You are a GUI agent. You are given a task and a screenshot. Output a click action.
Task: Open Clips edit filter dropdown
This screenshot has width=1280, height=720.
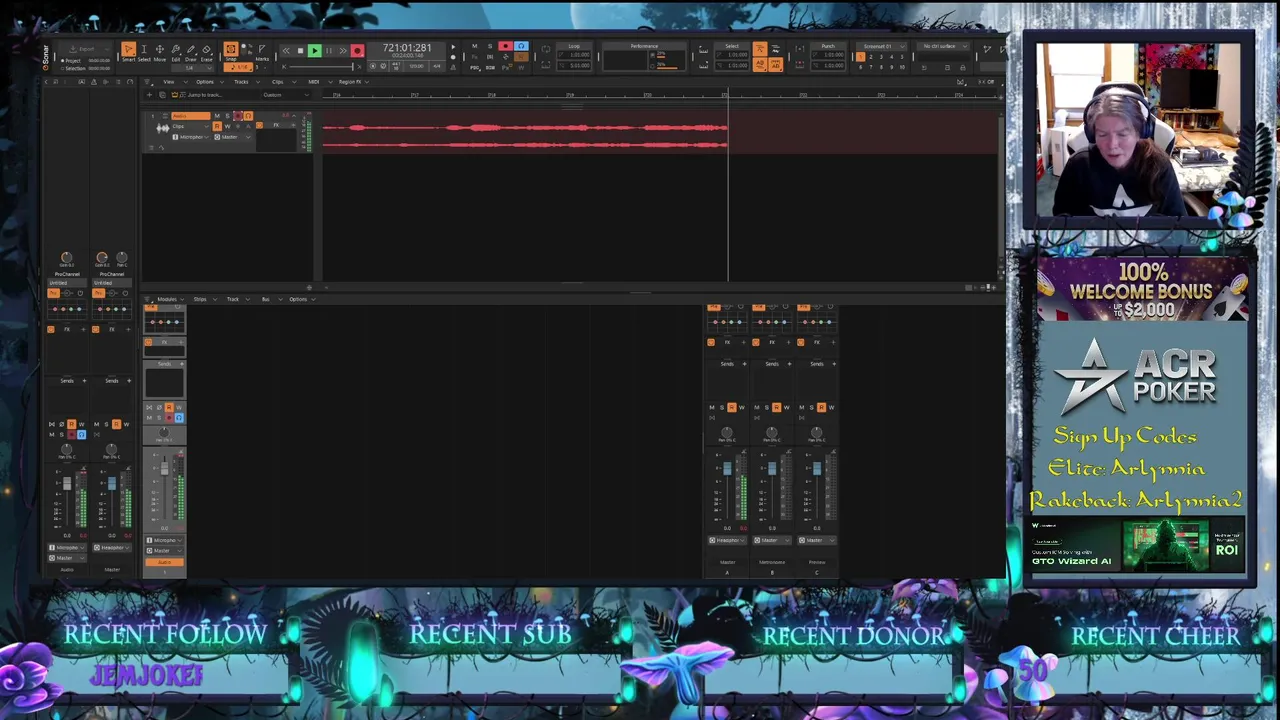(190, 126)
